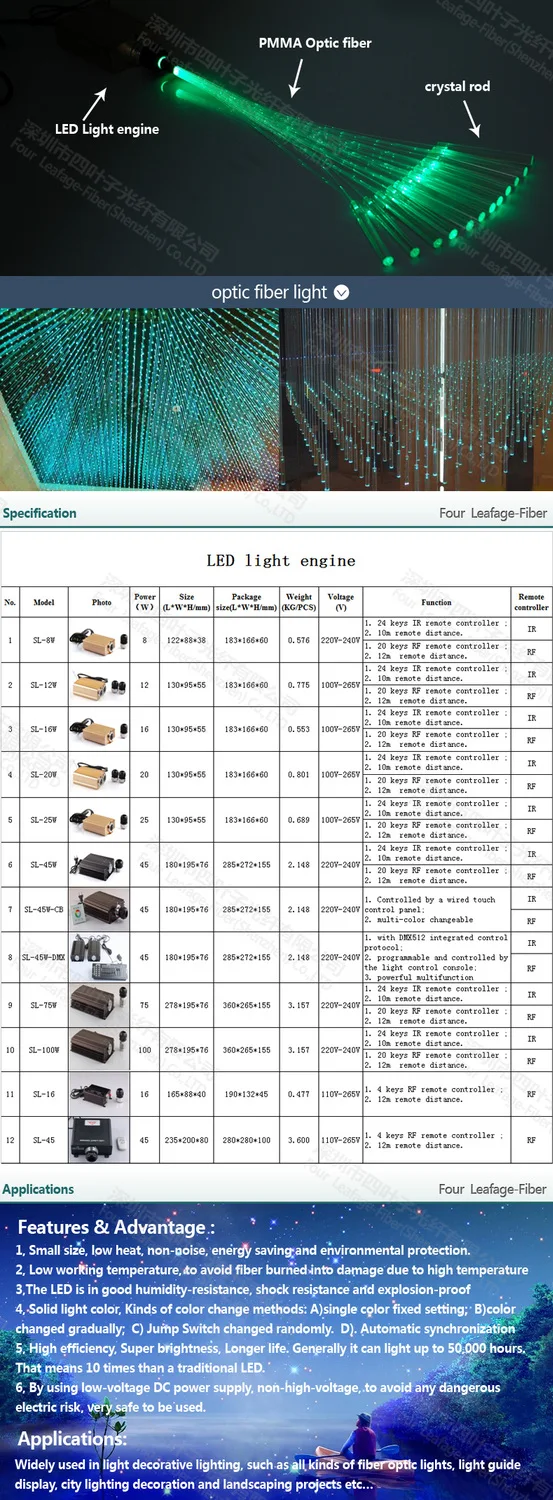Click the SL-25W model name cell
553x1500 pixels.
pyautogui.click(x=44, y=819)
